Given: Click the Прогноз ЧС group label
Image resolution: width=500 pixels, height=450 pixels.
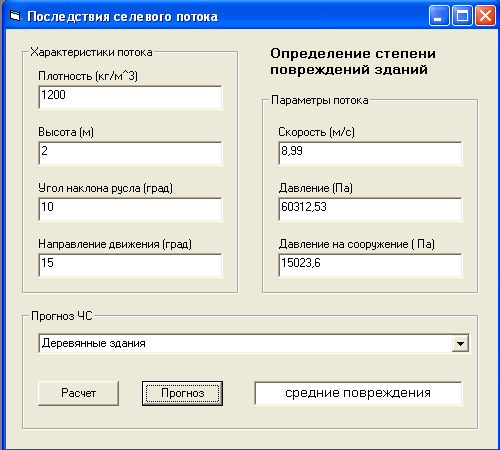Looking at the screenshot, I should 62,316.
